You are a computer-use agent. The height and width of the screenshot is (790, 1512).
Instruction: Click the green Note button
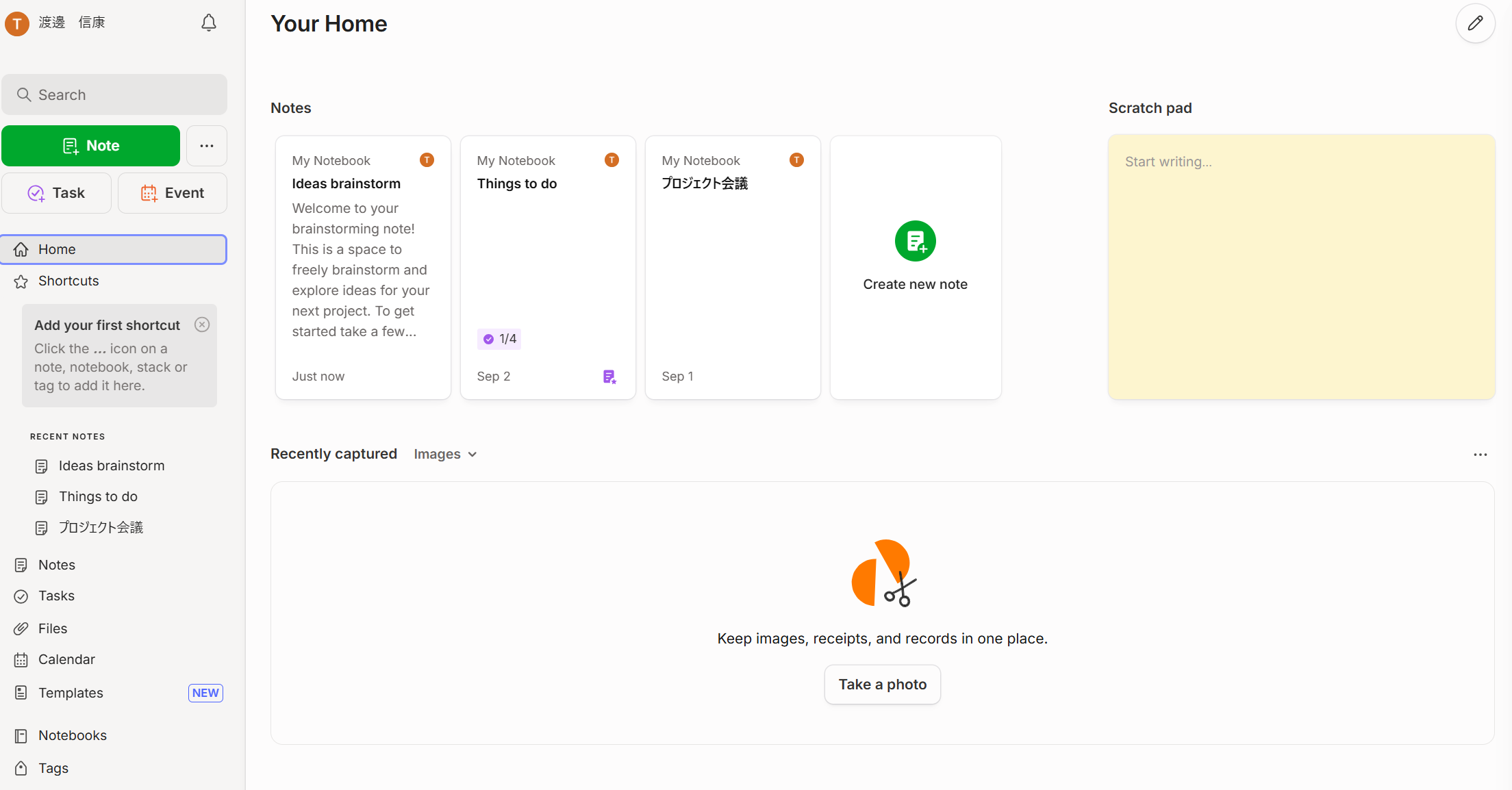click(90, 145)
